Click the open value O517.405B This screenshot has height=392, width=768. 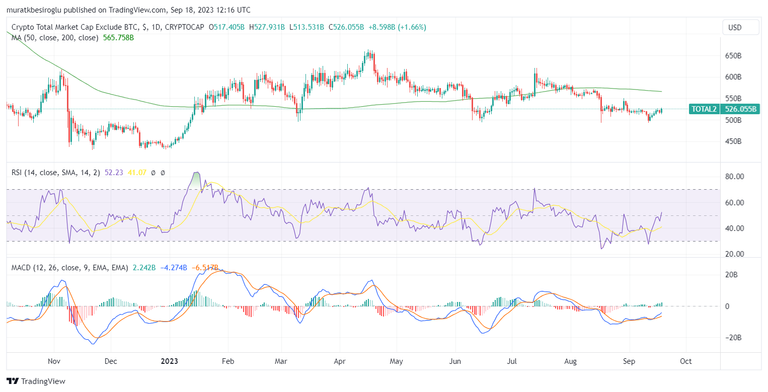click(x=228, y=28)
